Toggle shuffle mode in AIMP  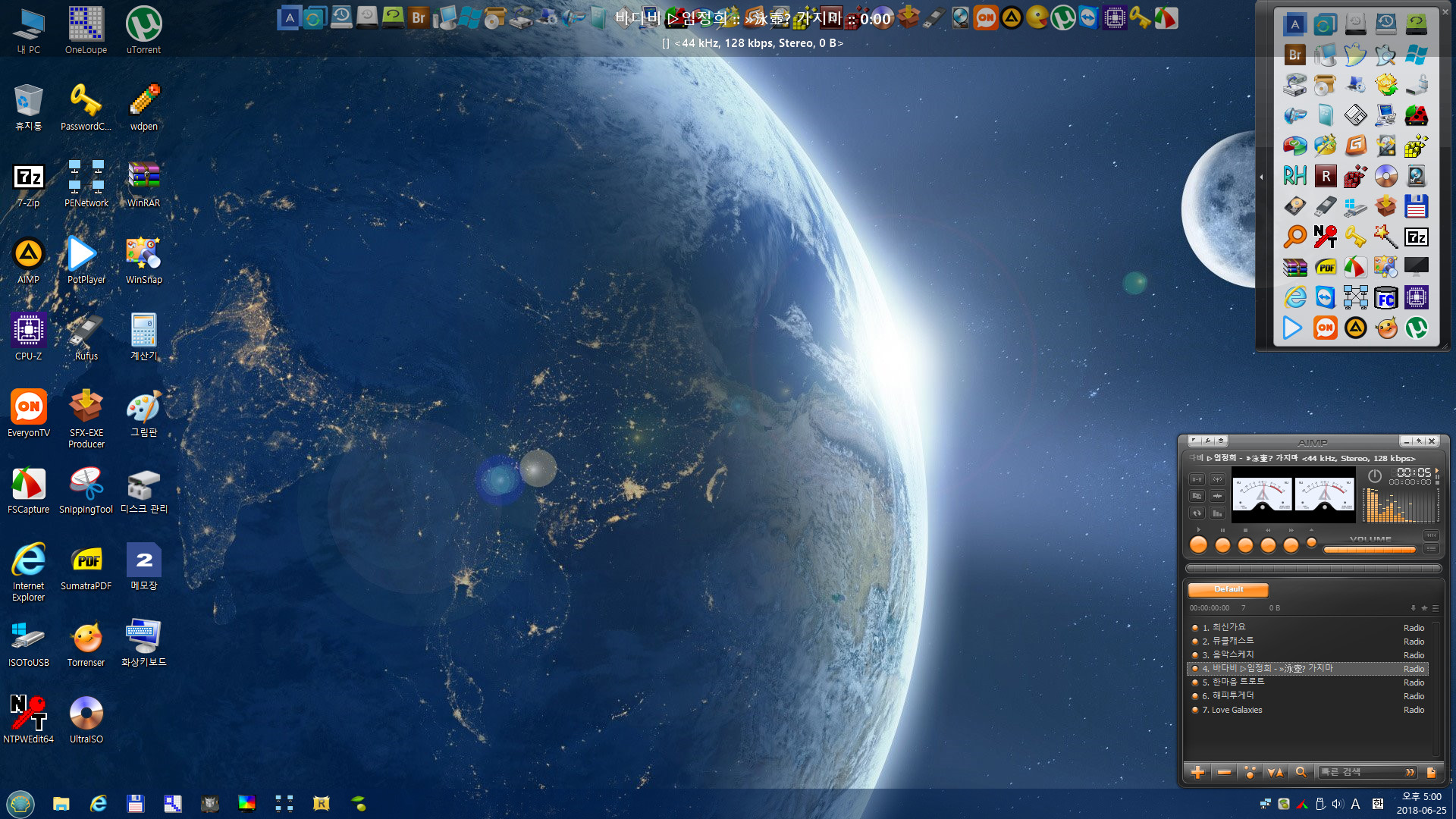pyautogui.click(x=1197, y=496)
